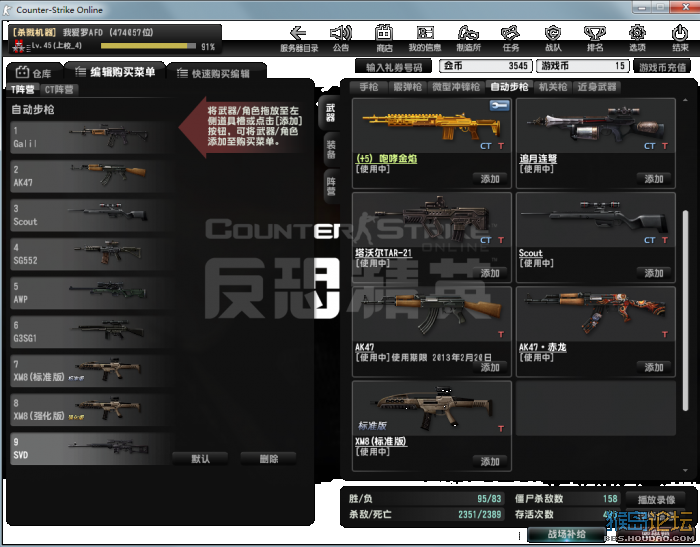The height and width of the screenshot is (547, 700).
Task: Add the golden (+5) rifle to menu
Action: 490,179
